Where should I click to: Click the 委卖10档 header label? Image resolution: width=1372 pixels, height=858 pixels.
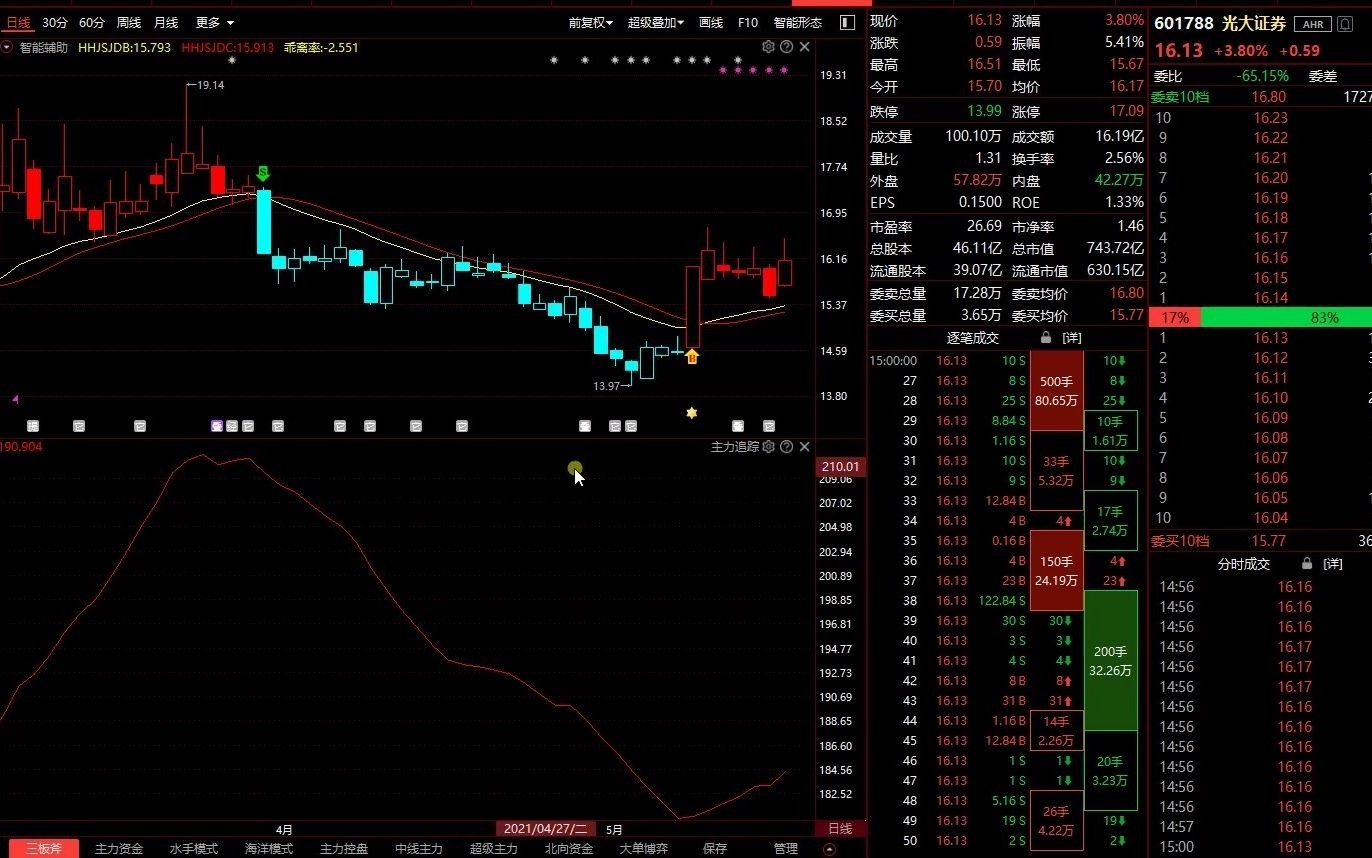[x=1180, y=97]
